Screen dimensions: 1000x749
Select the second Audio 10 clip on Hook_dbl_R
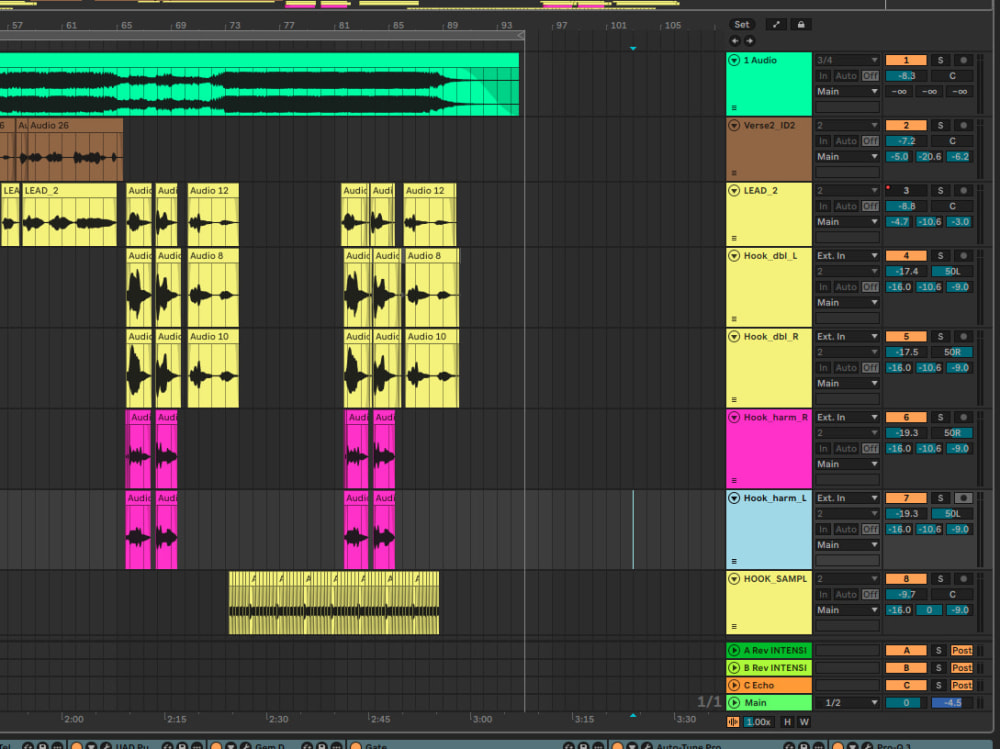432,368
